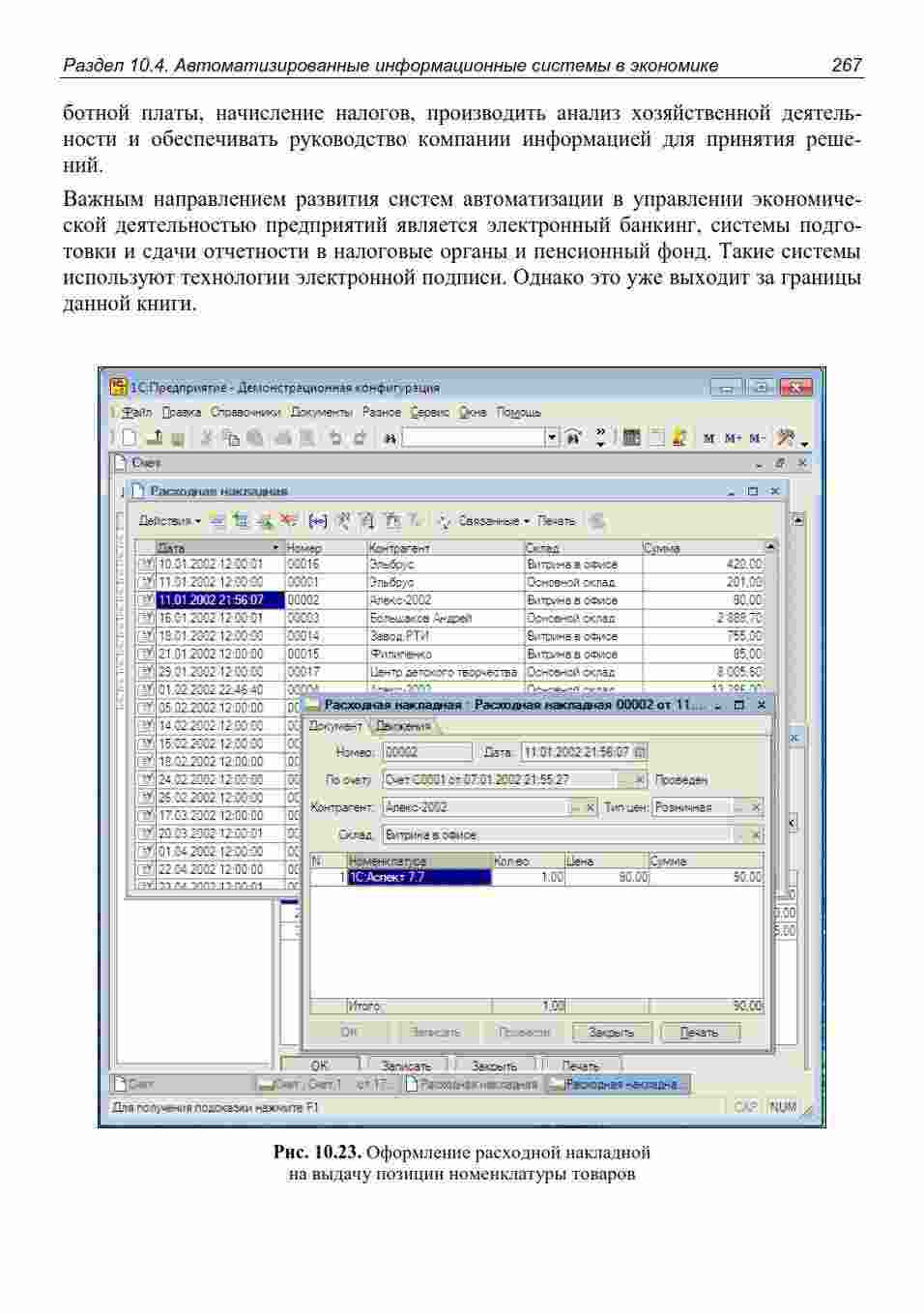Screen dimensions: 924x1313
Task: Click the tools icon at toolbar end
Action: tap(785, 438)
